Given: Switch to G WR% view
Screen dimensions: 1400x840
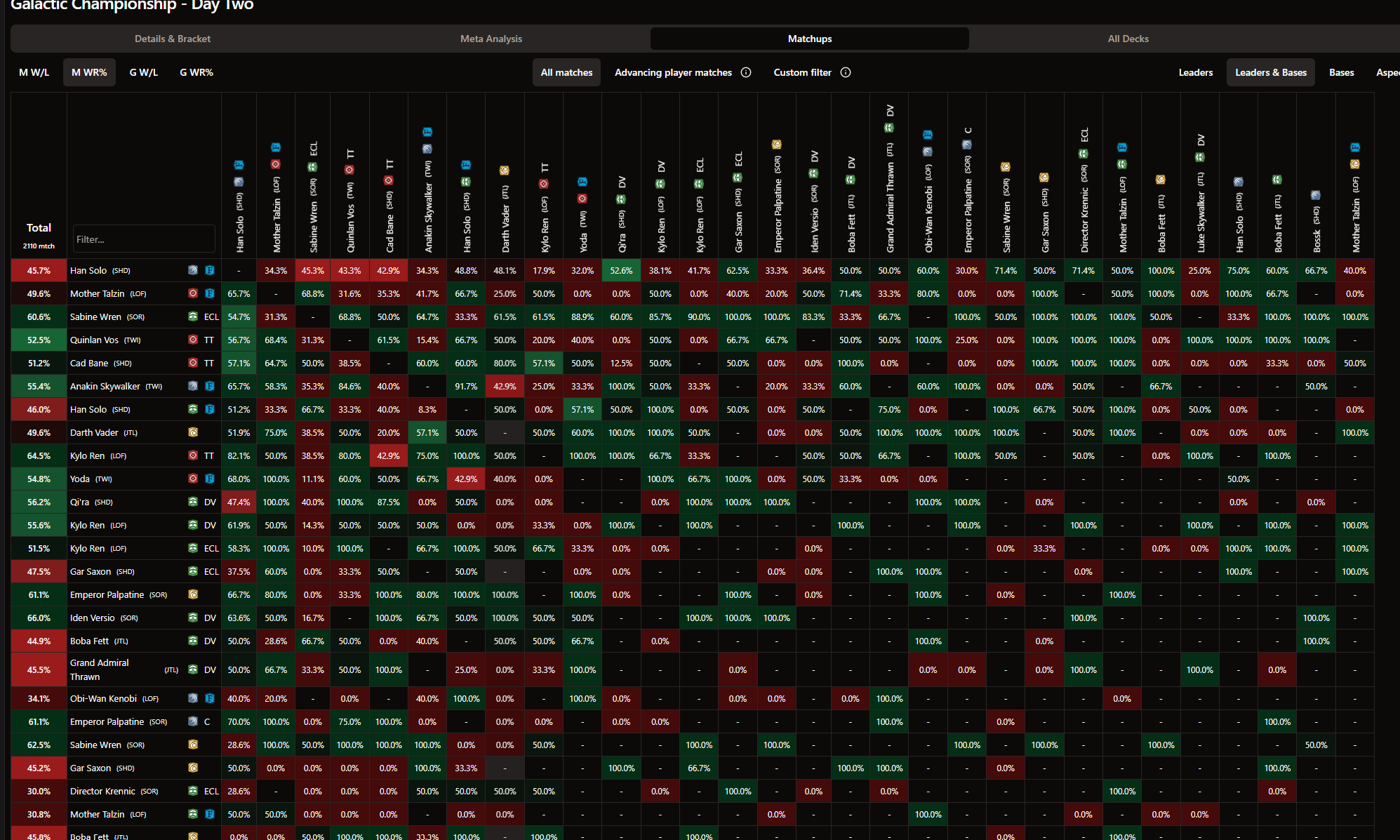Looking at the screenshot, I should [x=196, y=72].
